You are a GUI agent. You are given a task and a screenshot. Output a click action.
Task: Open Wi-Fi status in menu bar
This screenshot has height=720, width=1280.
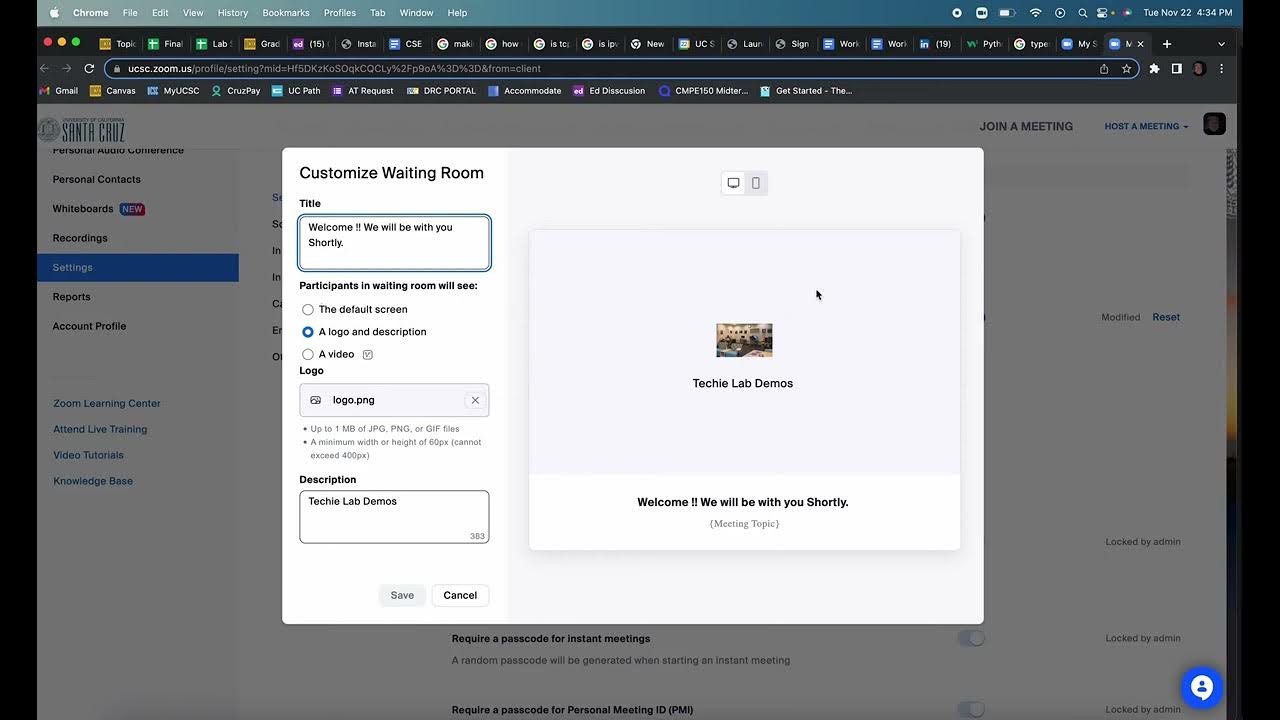coord(1035,13)
